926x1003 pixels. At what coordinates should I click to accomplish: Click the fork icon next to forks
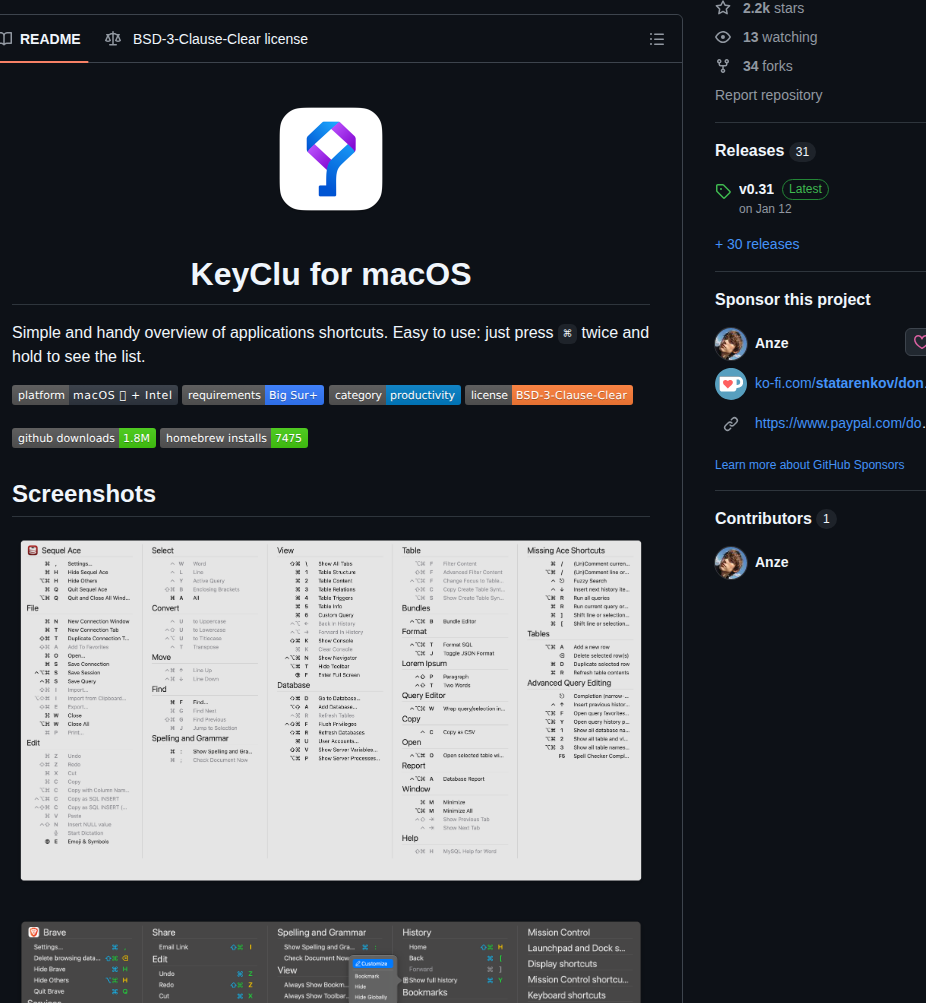723,66
